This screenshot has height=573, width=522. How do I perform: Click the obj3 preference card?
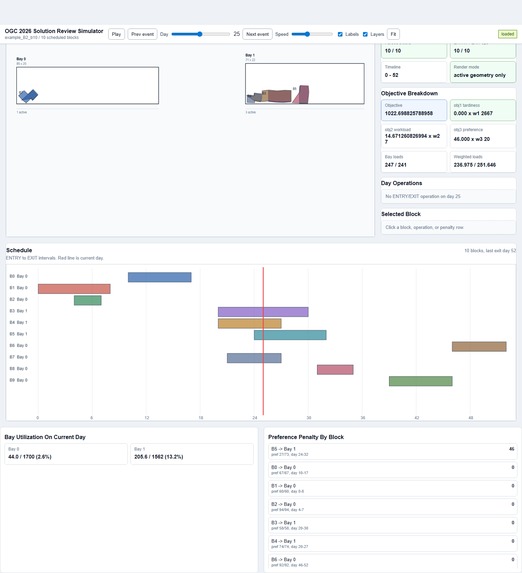tap(483, 136)
